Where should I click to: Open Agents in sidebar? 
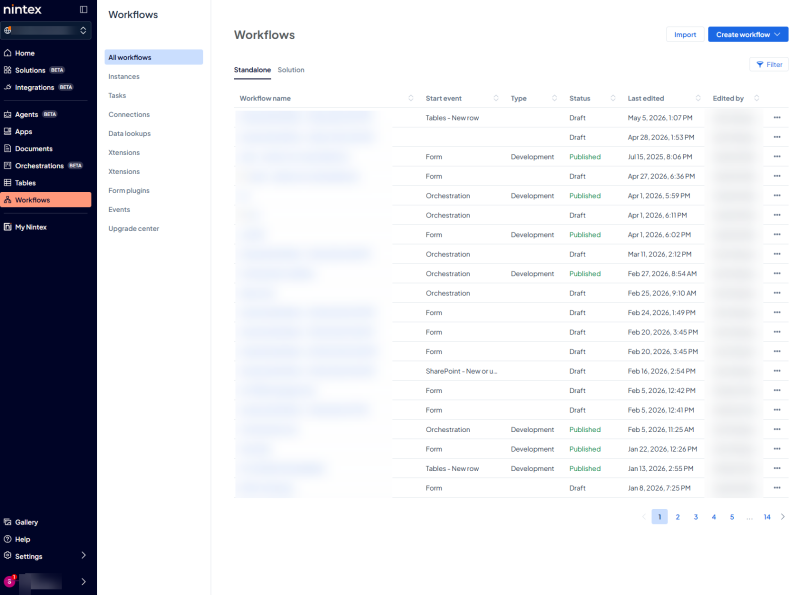[27, 114]
